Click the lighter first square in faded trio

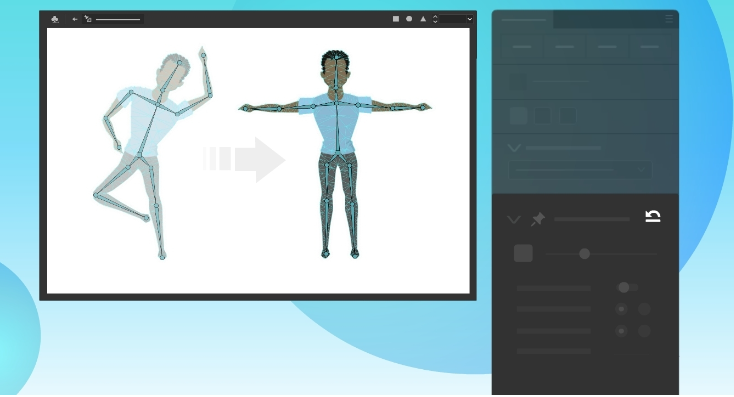pyautogui.click(x=519, y=116)
